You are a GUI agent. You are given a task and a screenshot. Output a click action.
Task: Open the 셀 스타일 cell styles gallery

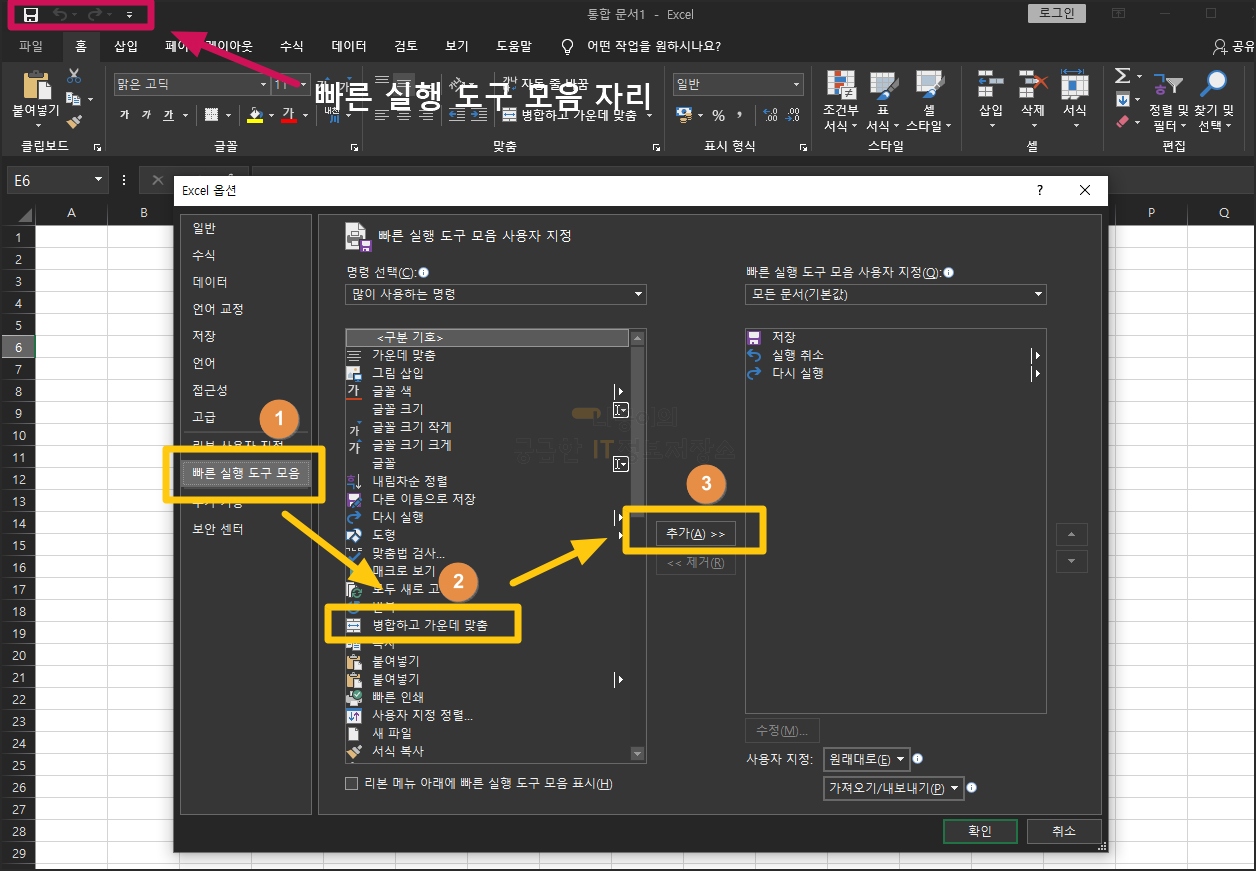click(x=929, y=101)
